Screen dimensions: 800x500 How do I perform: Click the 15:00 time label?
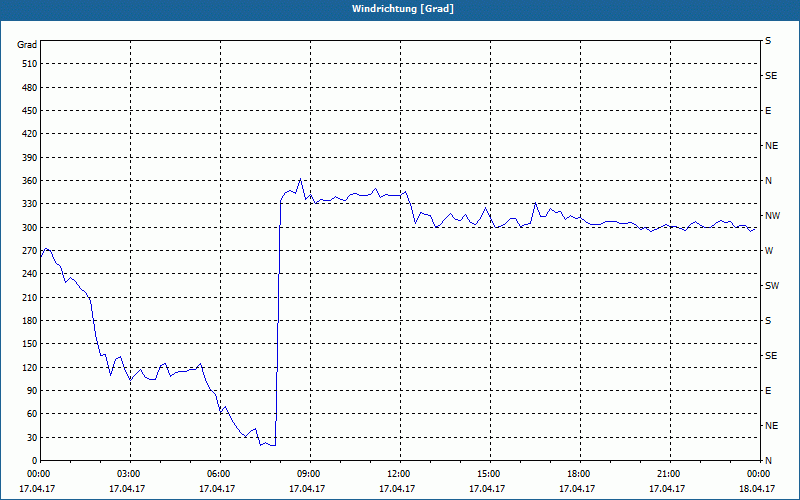[490, 474]
